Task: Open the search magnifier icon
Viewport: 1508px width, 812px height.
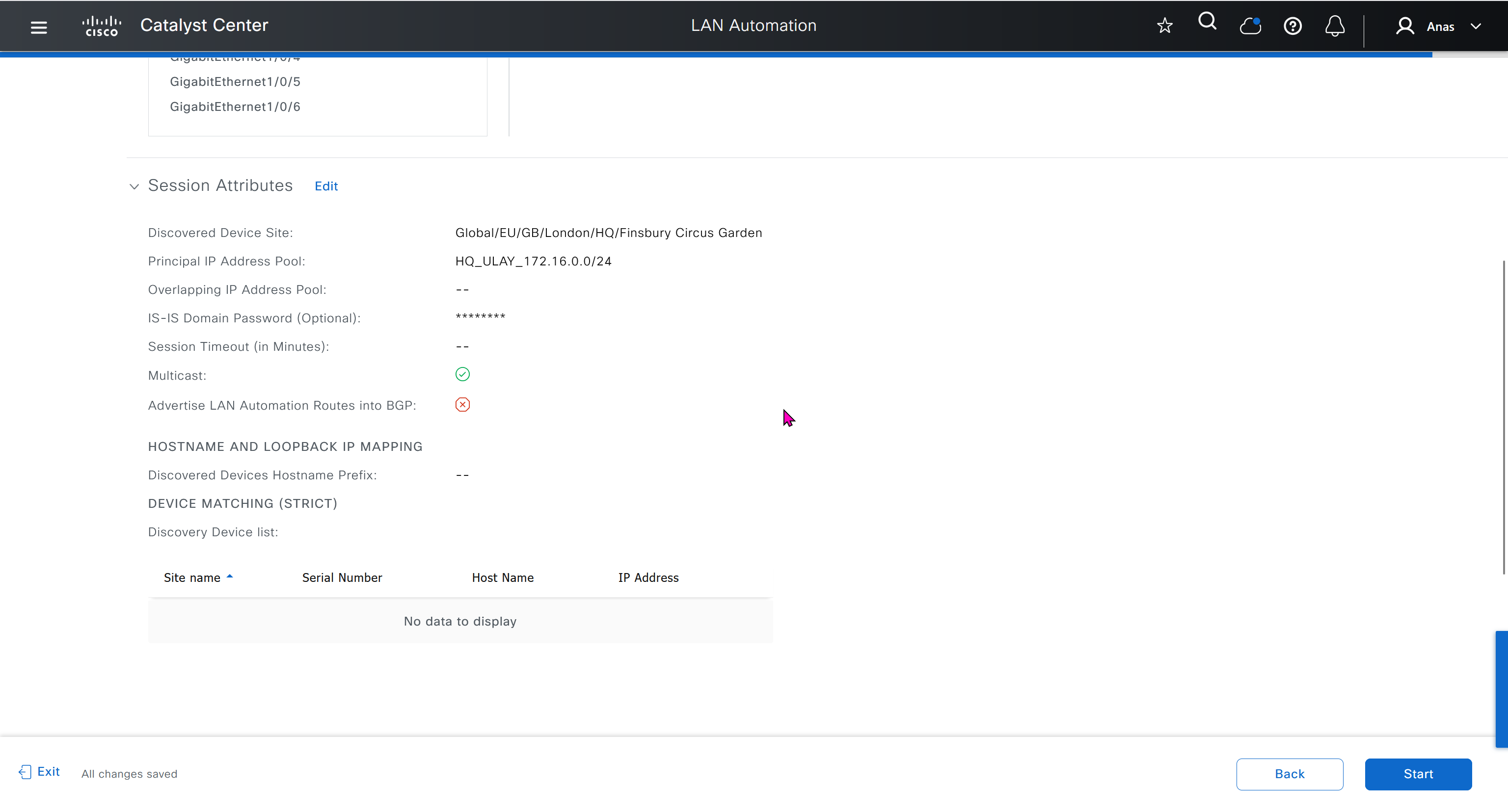Action: [x=1207, y=22]
